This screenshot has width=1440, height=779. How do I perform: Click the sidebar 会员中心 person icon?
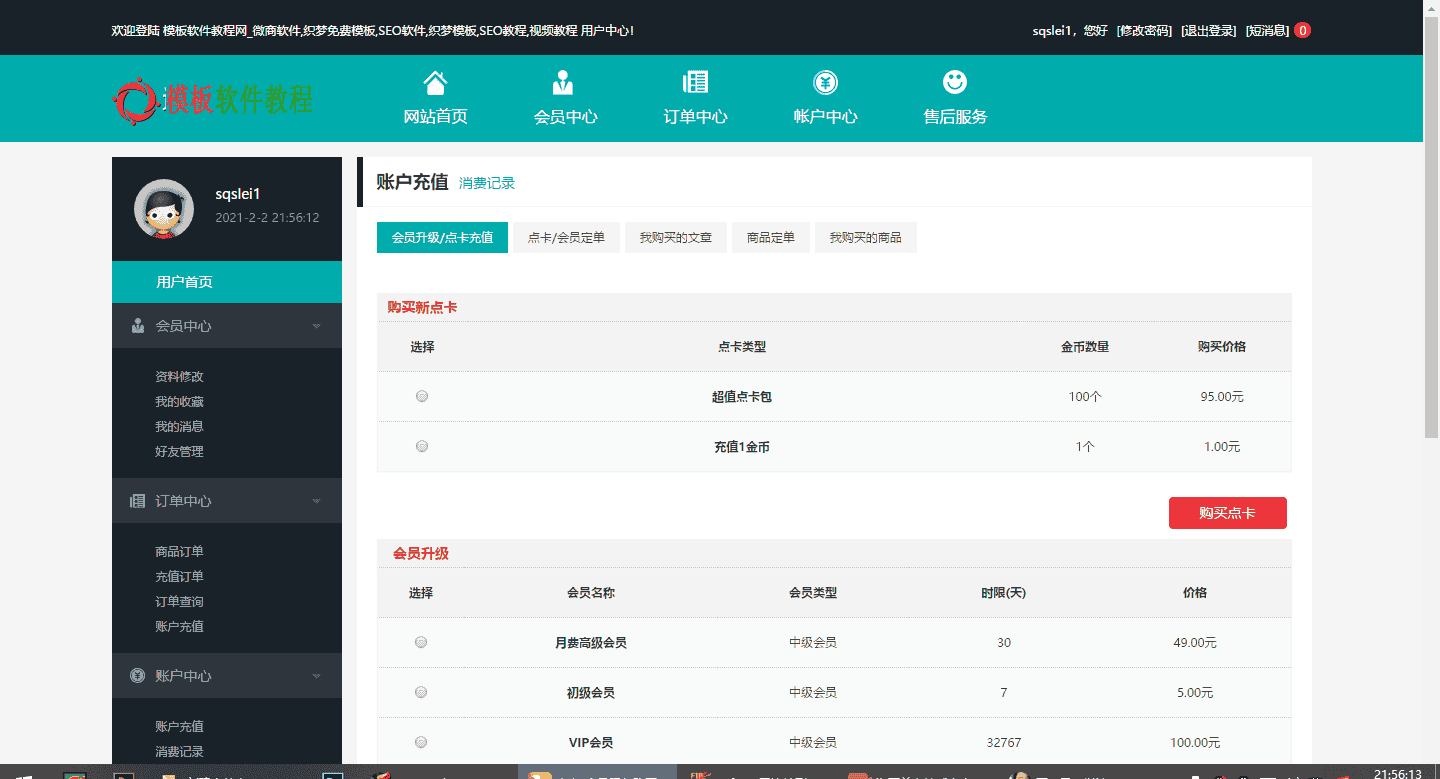136,325
